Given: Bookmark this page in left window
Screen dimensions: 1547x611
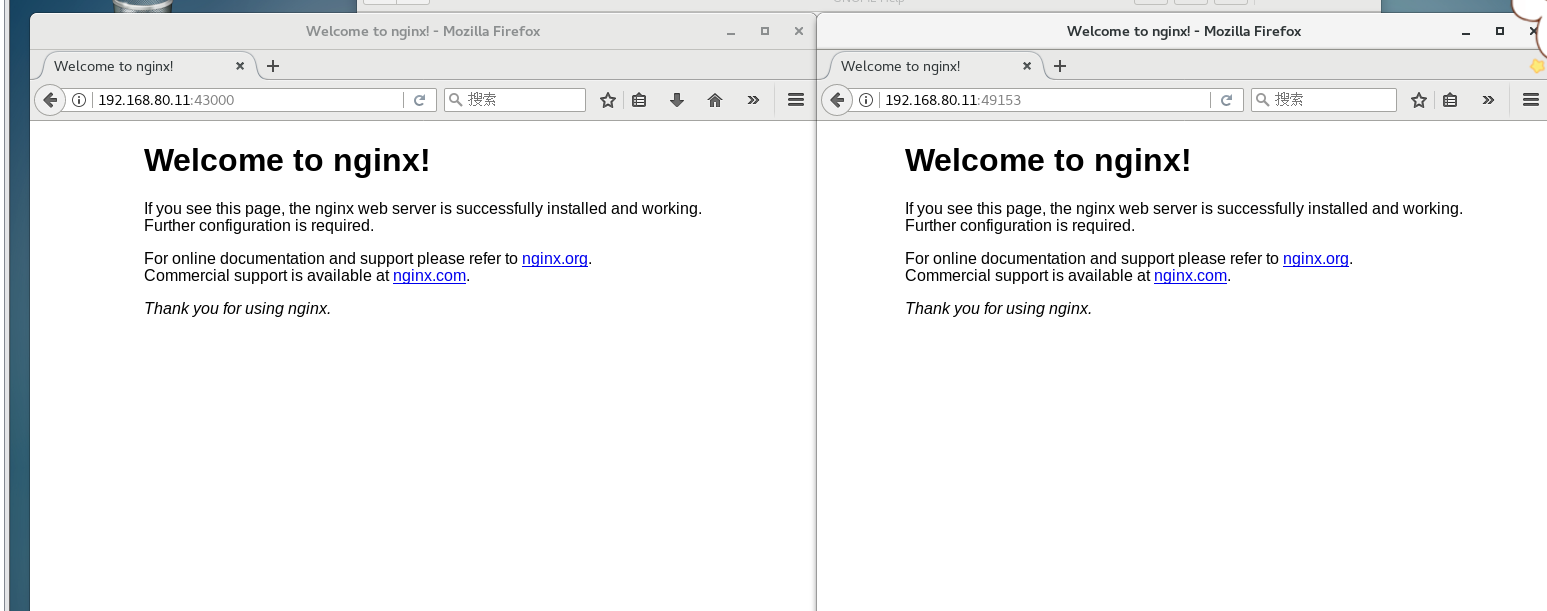Looking at the screenshot, I should (607, 100).
